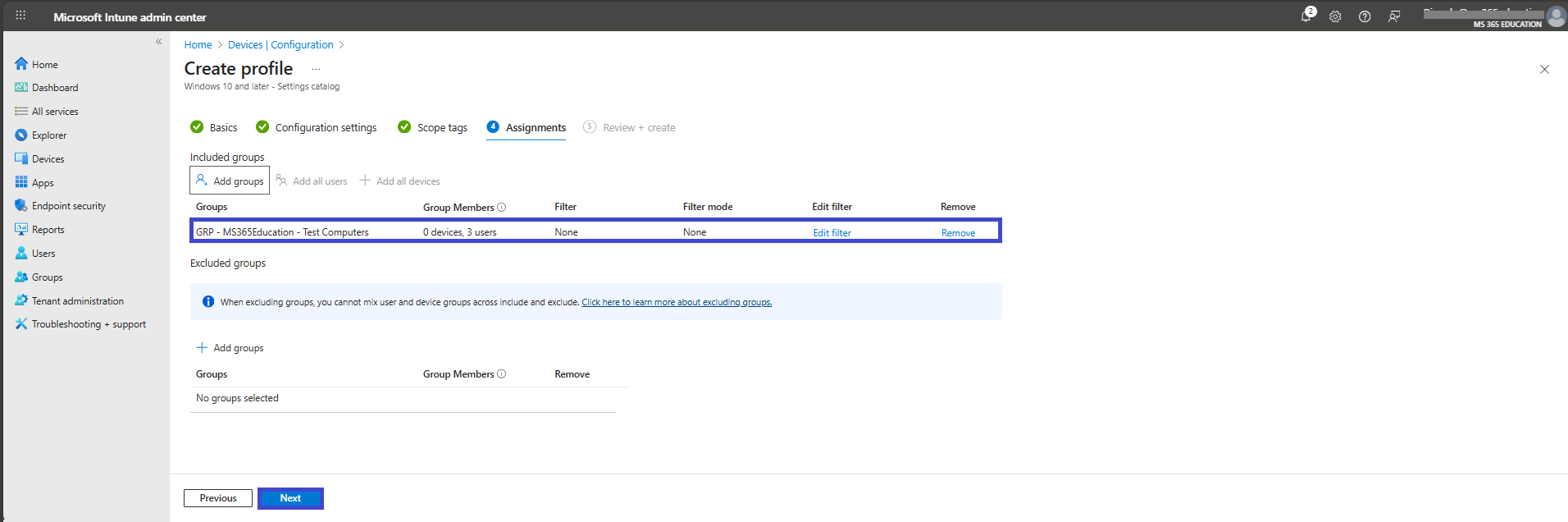Open the Endpoint security sidebar item
This screenshot has width=1568, height=522.
[68, 206]
